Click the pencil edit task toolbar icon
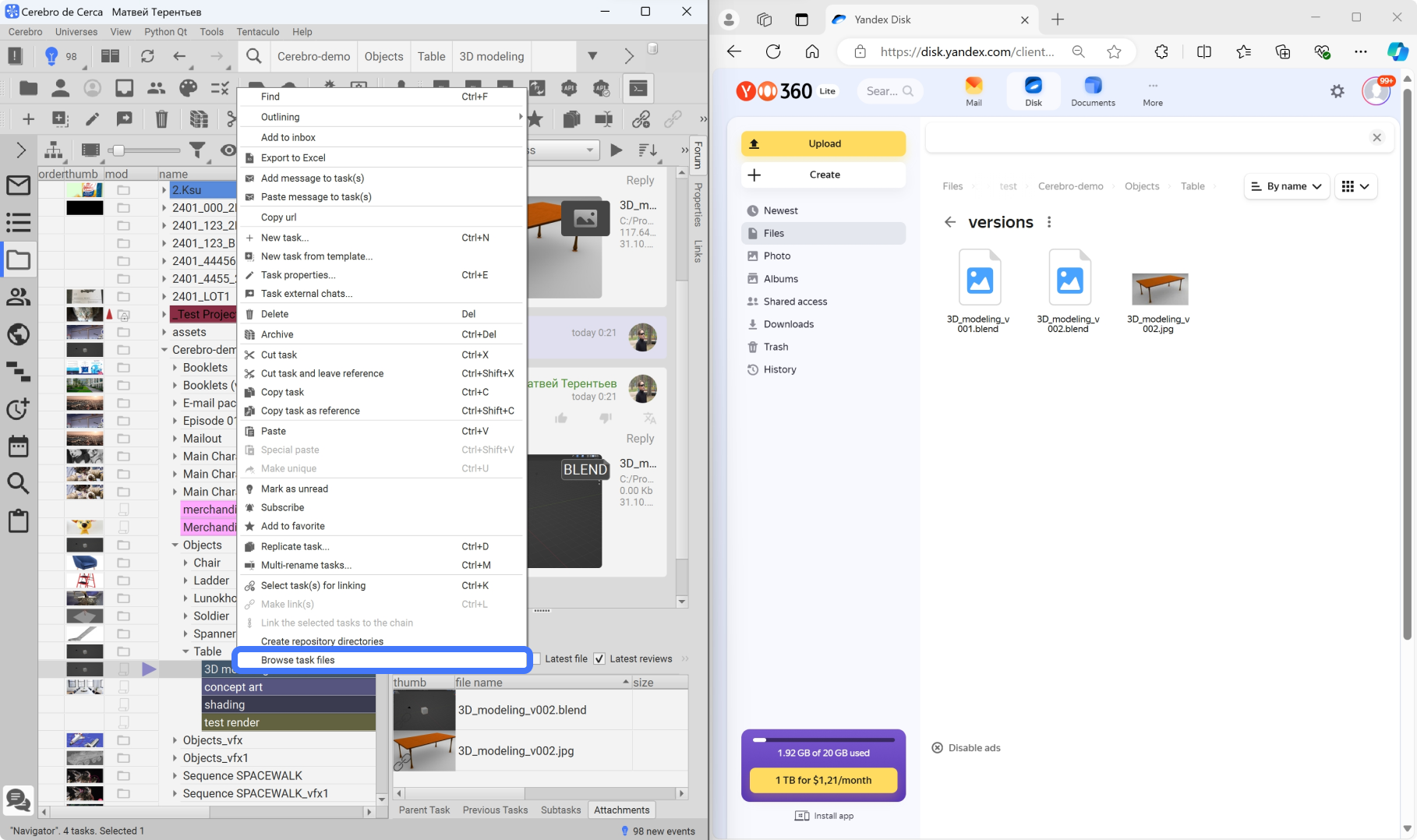This screenshot has width=1417, height=840. [92, 119]
